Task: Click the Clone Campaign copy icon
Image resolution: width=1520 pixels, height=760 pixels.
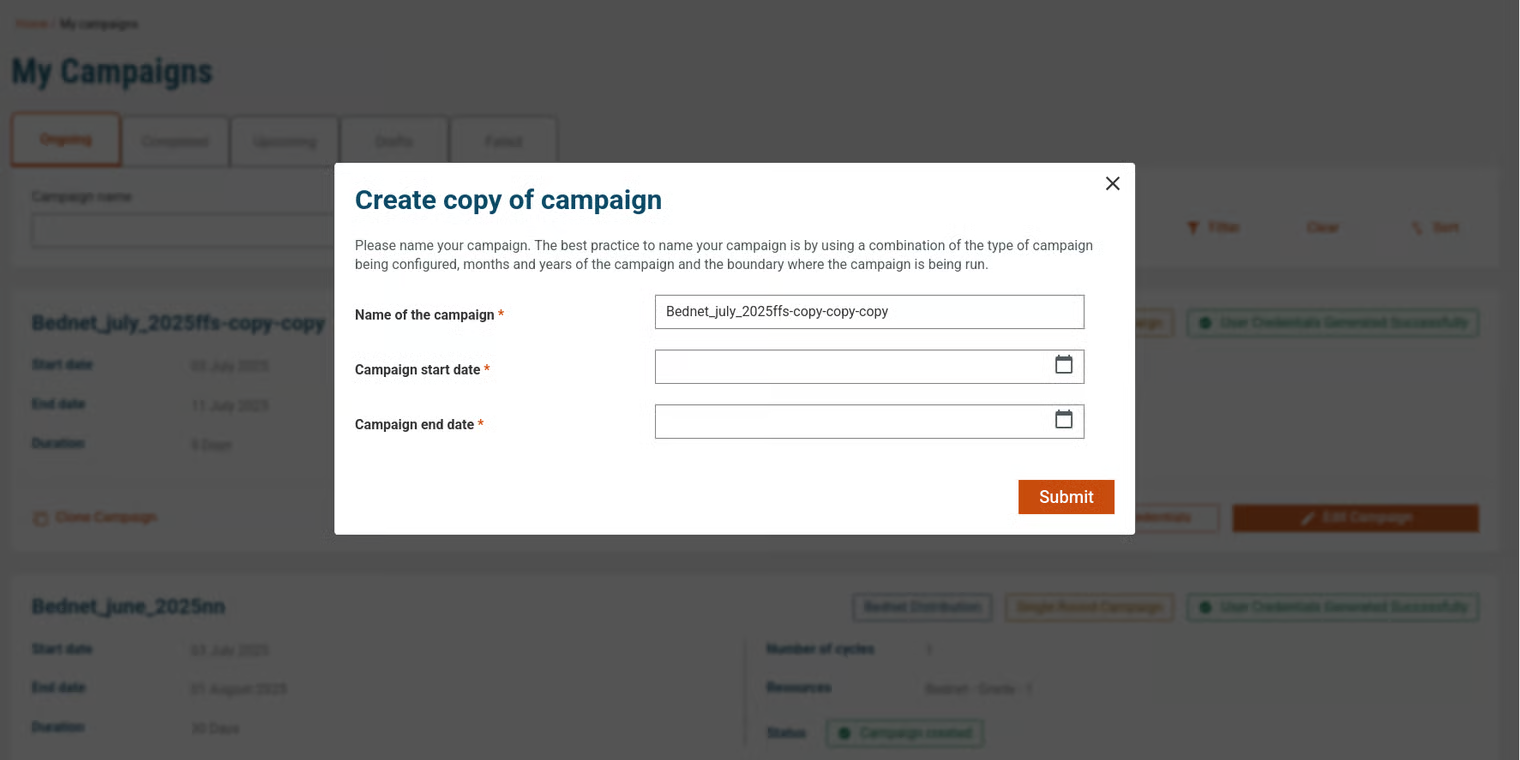Action: coord(41,519)
